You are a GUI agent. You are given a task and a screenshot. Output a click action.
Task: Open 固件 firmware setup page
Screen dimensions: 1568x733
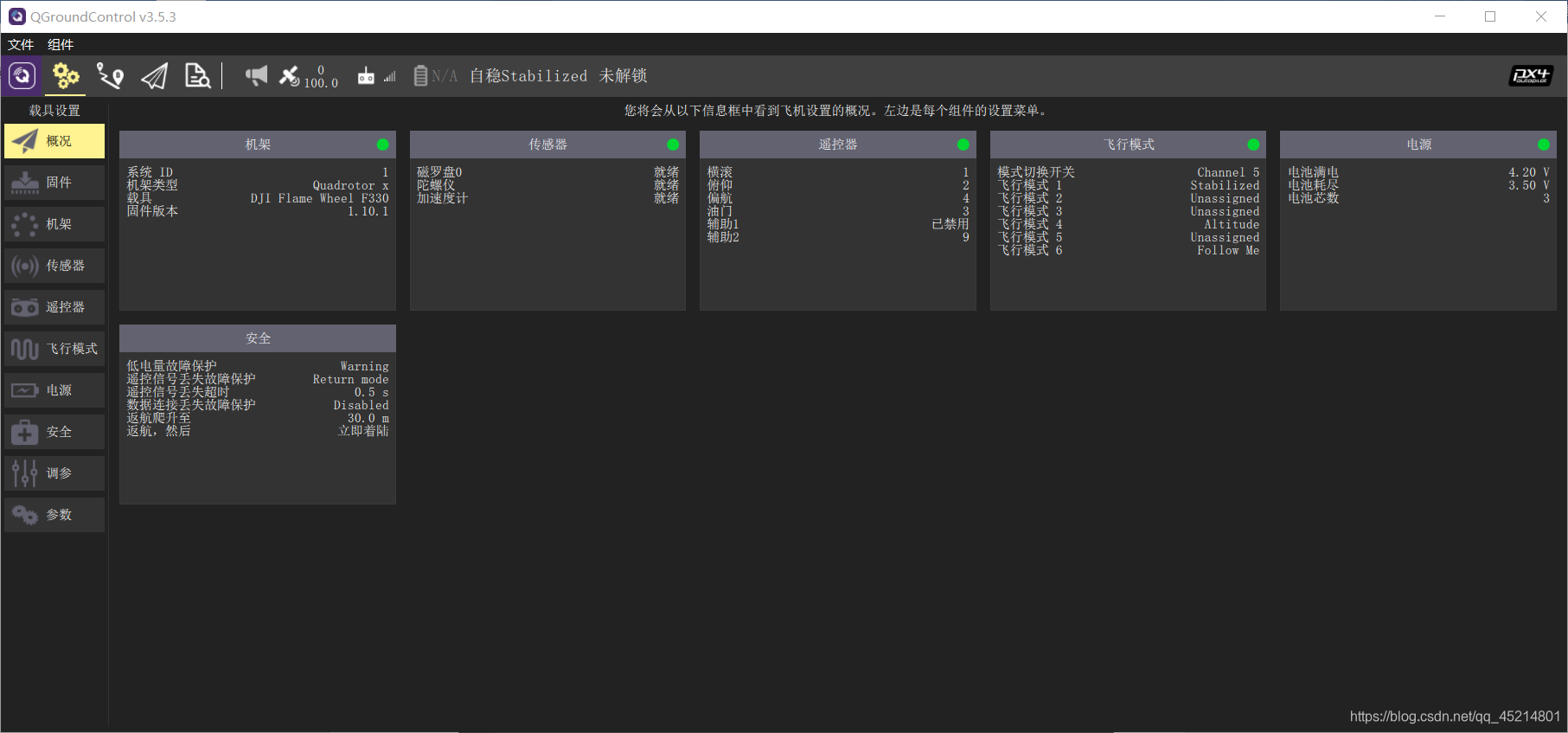coord(54,183)
